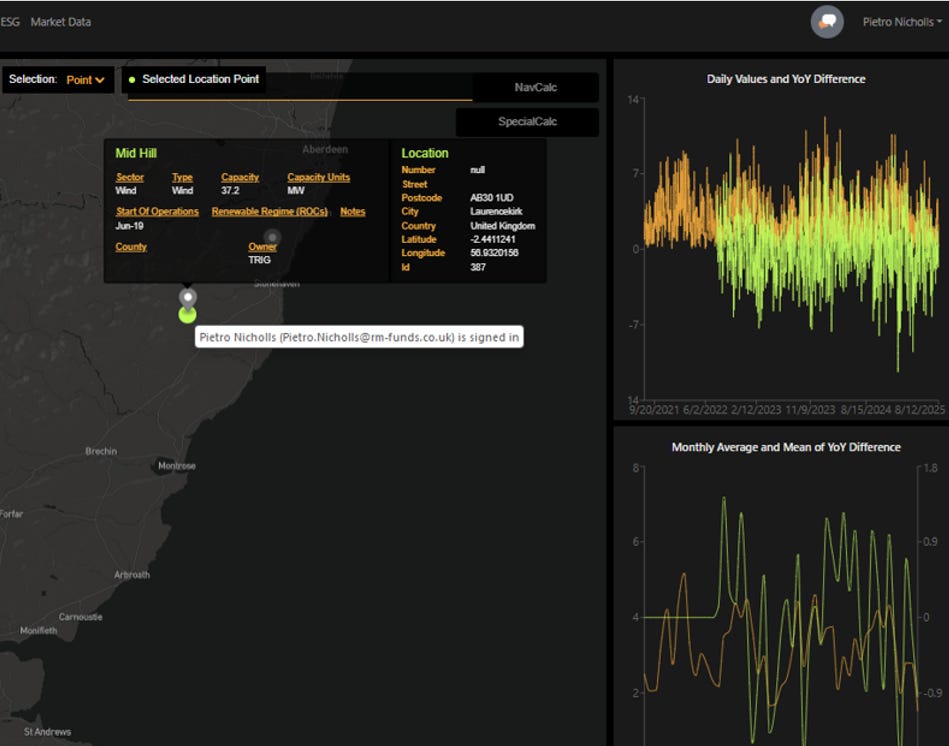Click the Capacity Units link
The image size is (949, 746).
(318, 177)
